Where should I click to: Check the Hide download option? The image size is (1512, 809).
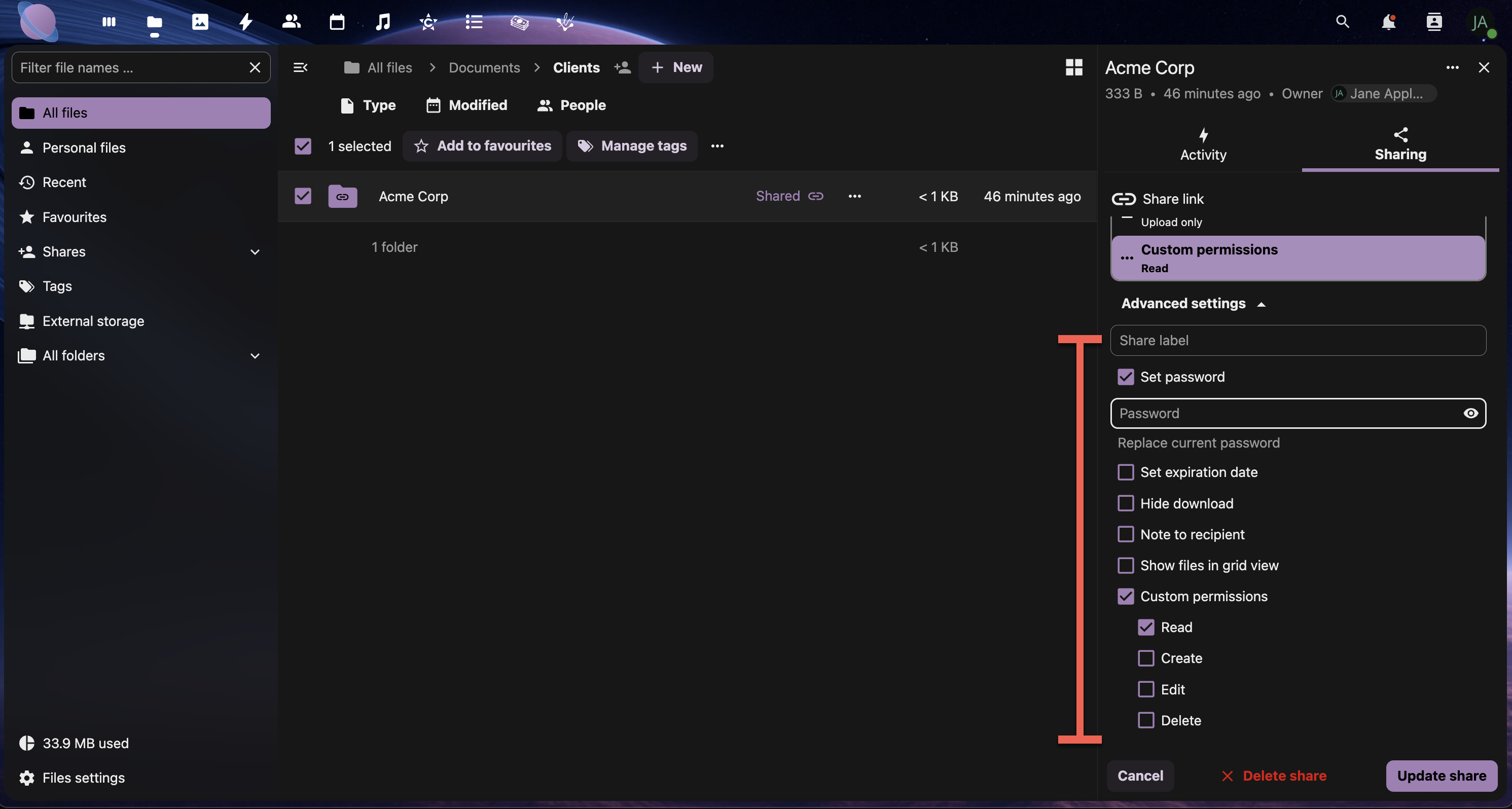(1126, 503)
